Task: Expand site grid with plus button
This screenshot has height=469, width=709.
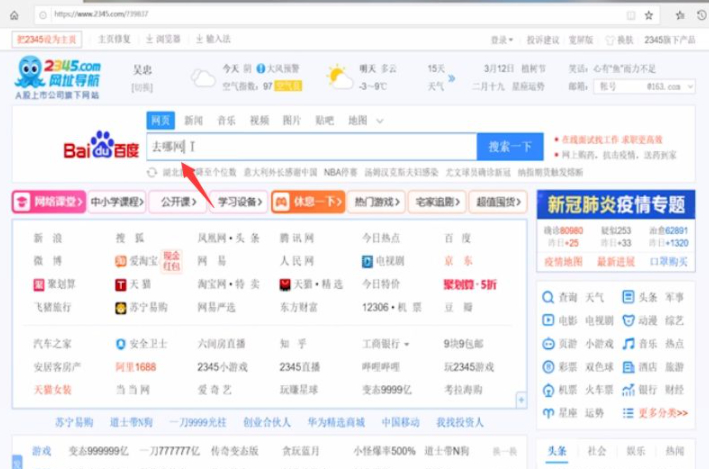Action: 521,399
